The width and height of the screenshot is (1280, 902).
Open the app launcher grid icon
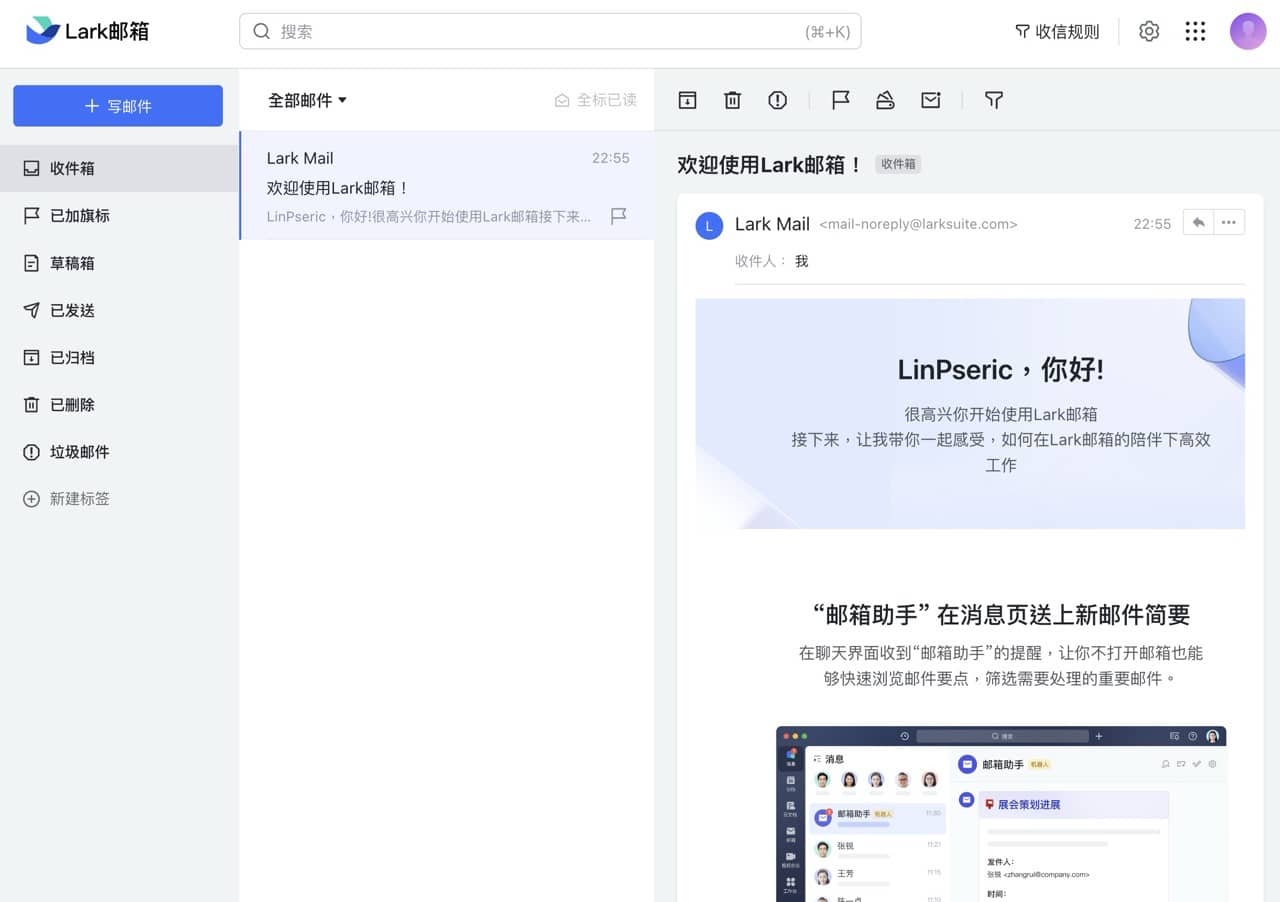1195,32
